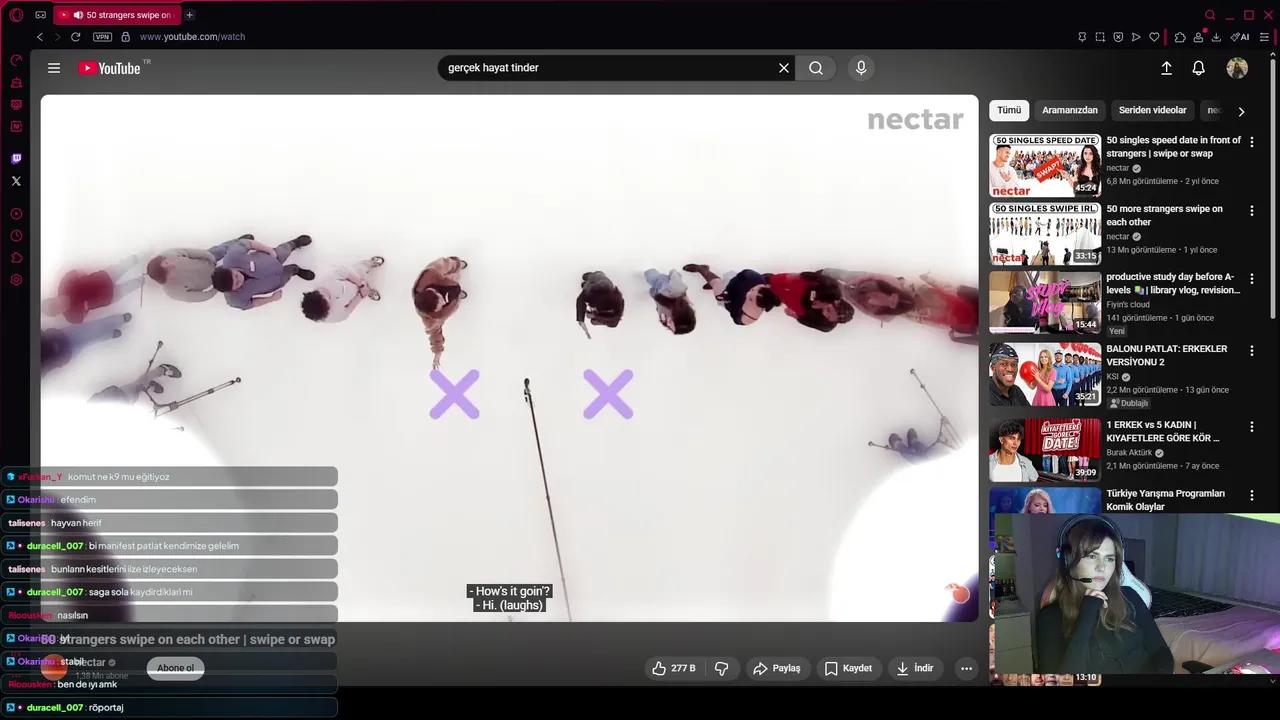The width and height of the screenshot is (1280, 720).
Task: Open Opera account profile icon
Action: [1198, 37]
